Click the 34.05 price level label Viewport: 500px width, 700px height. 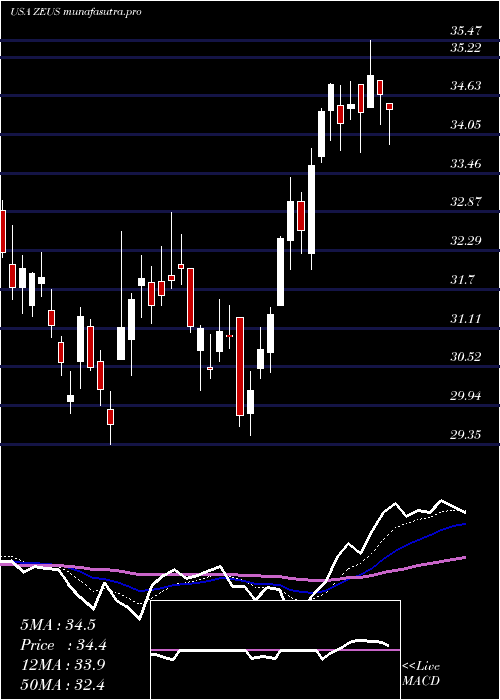pyautogui.click(x=466, y=125)
